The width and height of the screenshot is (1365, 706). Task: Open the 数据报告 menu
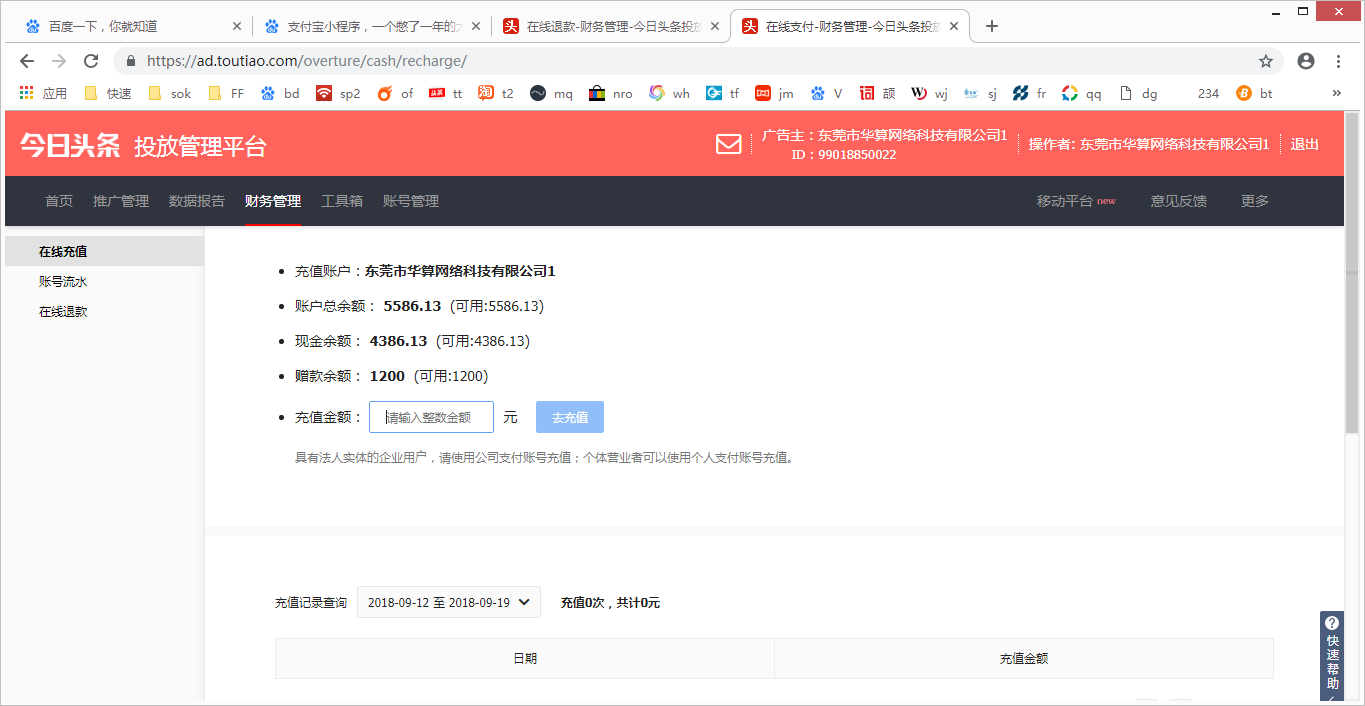pos(197,201)
